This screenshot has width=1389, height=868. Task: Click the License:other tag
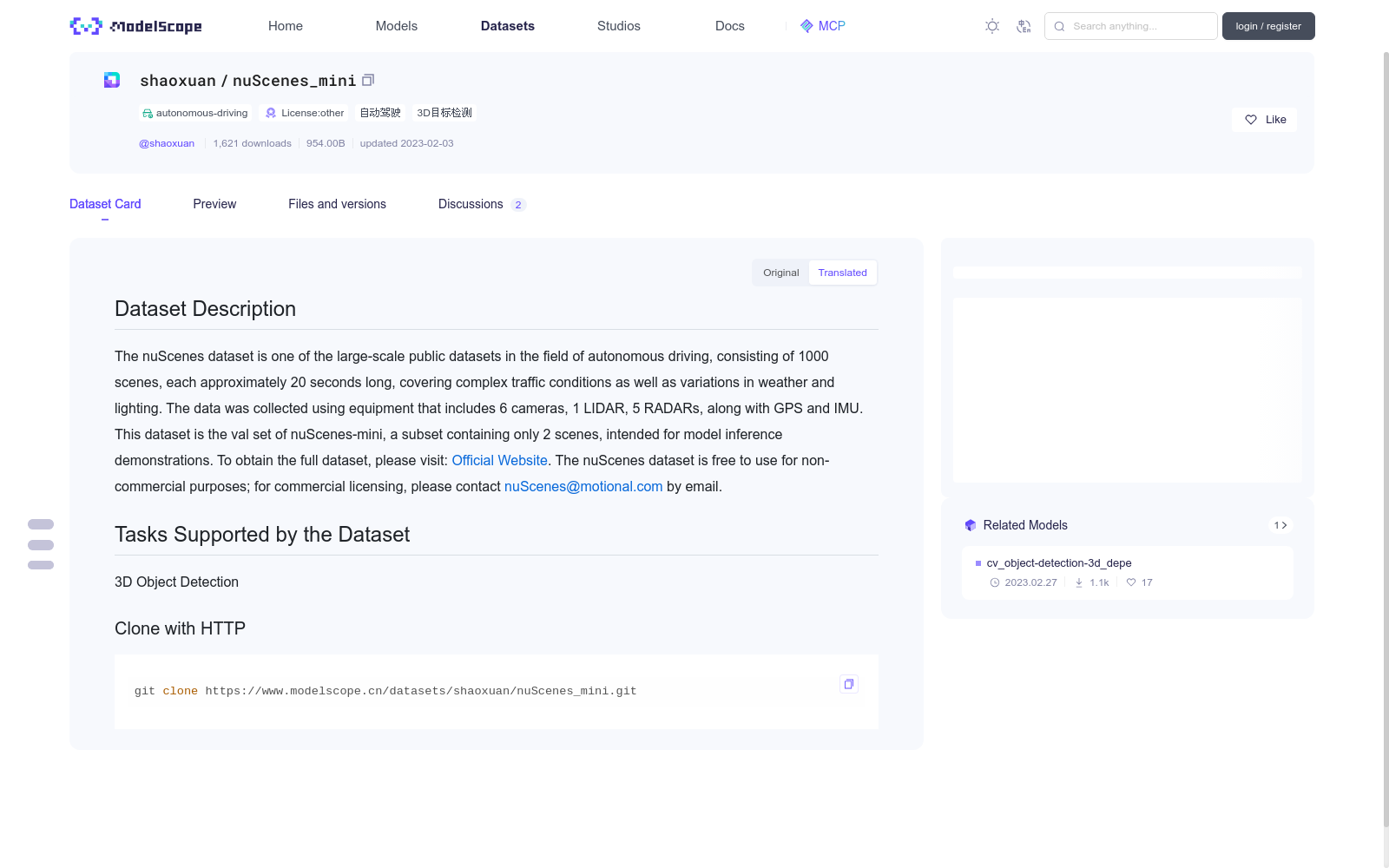305,113
